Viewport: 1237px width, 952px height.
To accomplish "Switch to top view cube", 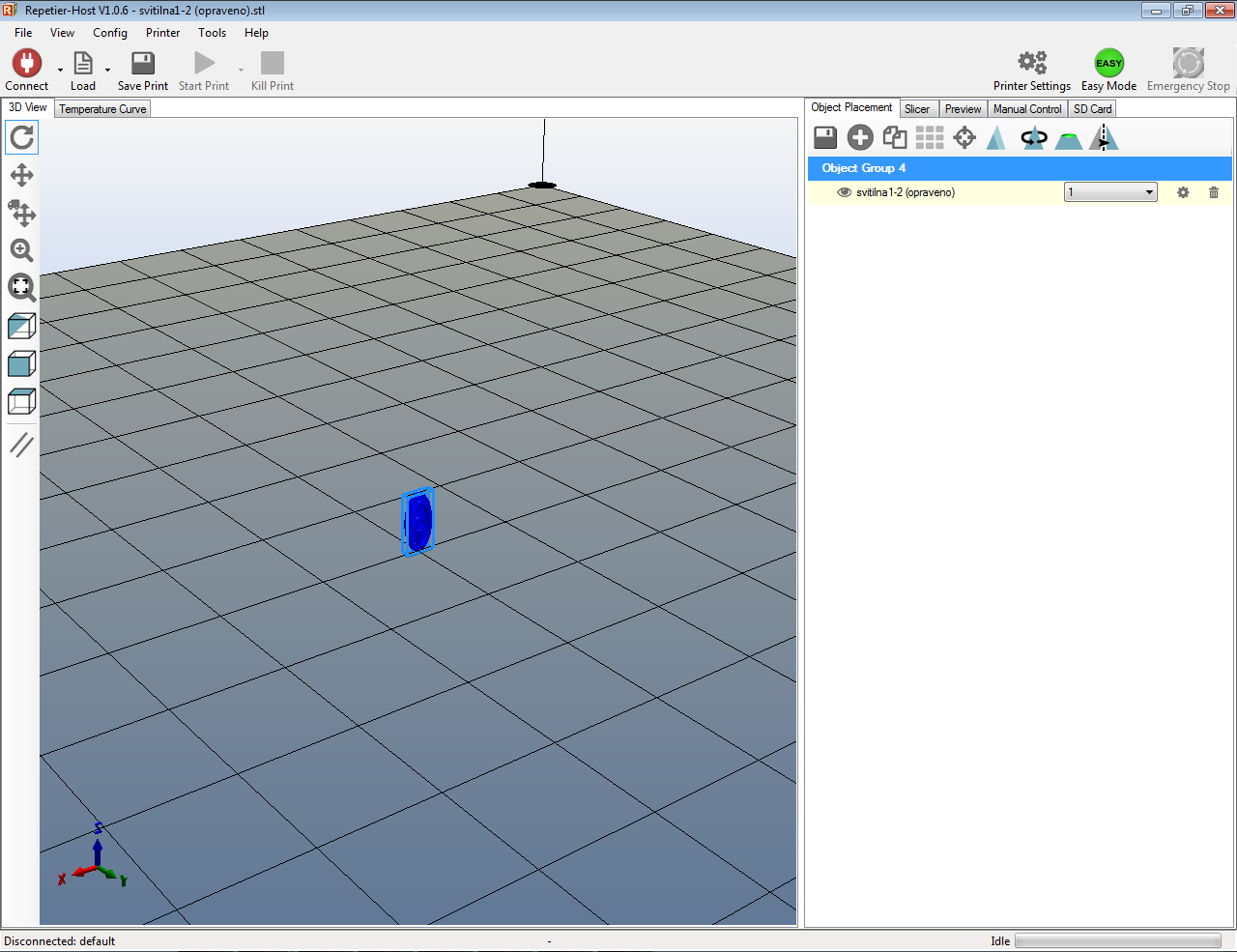I will tap(21, 401).
